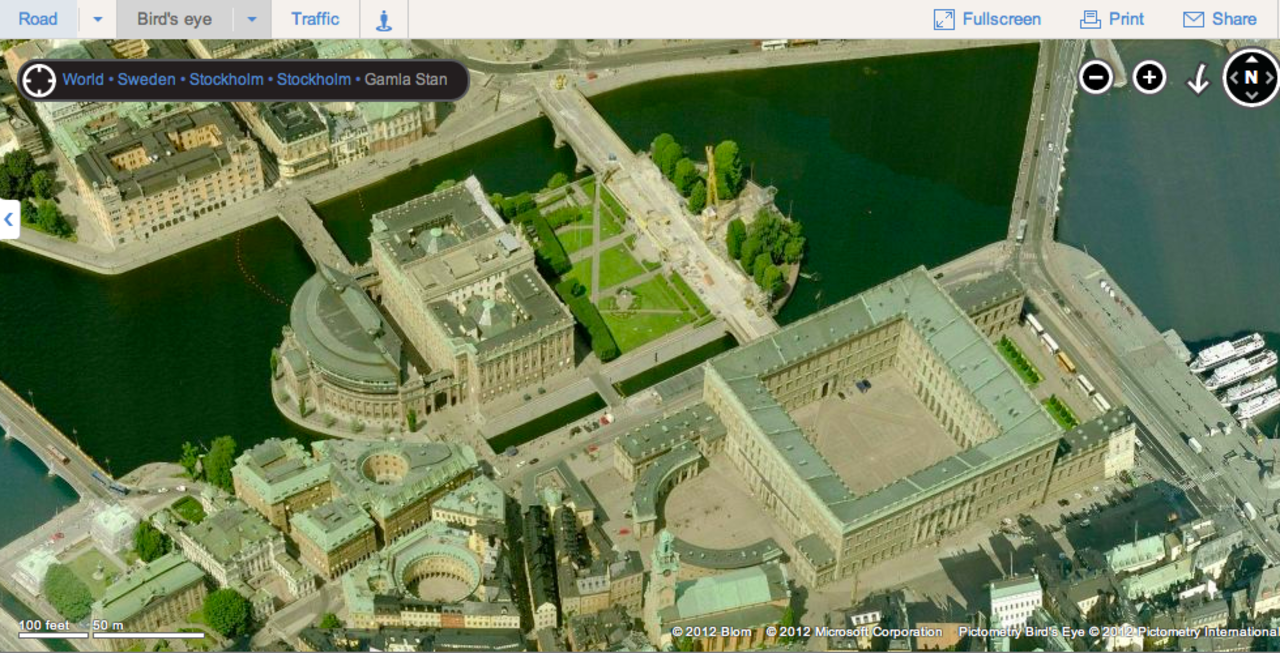Click the view rotation arrow icon

coord(1198,78)
